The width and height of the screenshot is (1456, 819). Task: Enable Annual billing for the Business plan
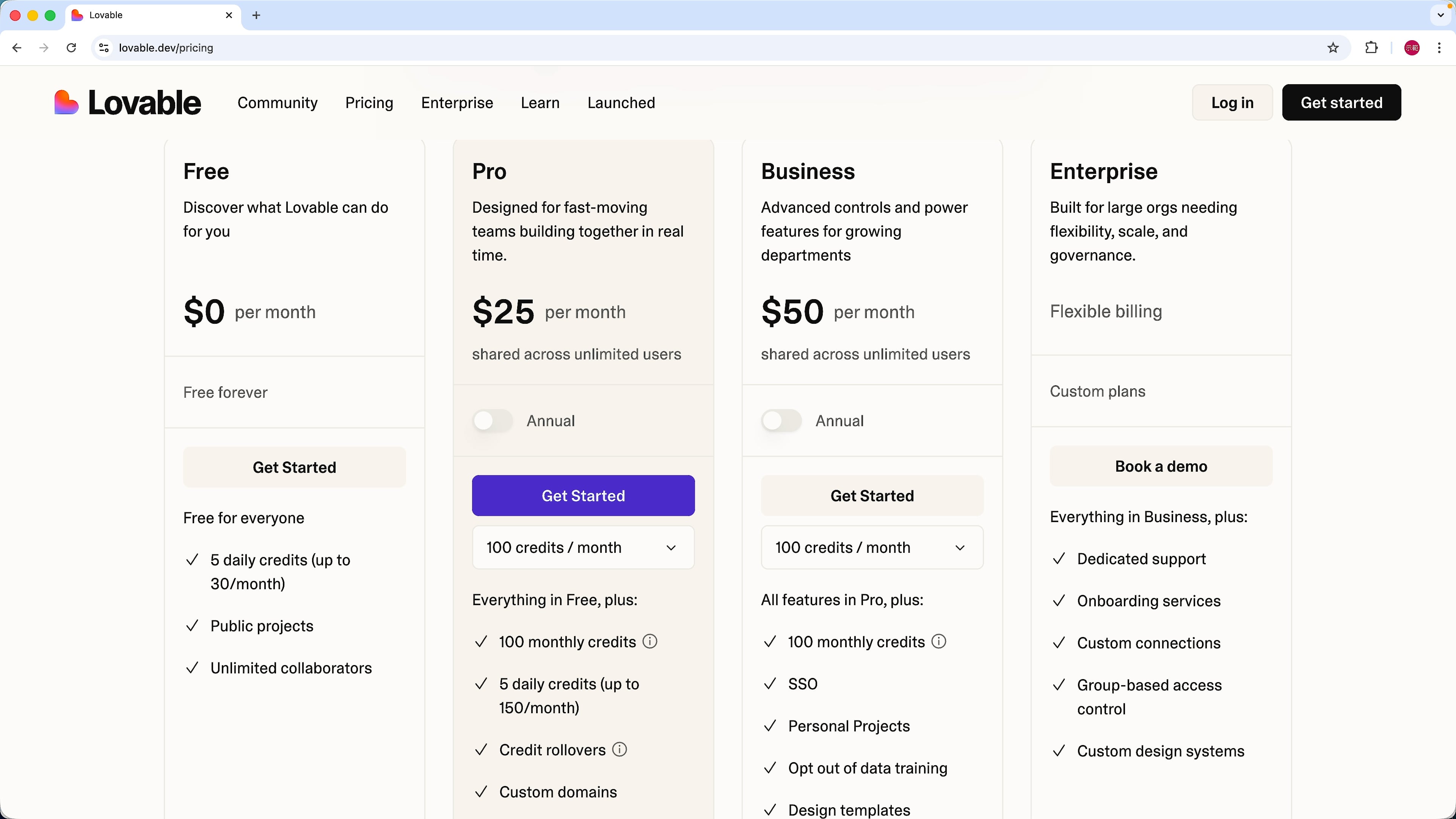[781, 420]
